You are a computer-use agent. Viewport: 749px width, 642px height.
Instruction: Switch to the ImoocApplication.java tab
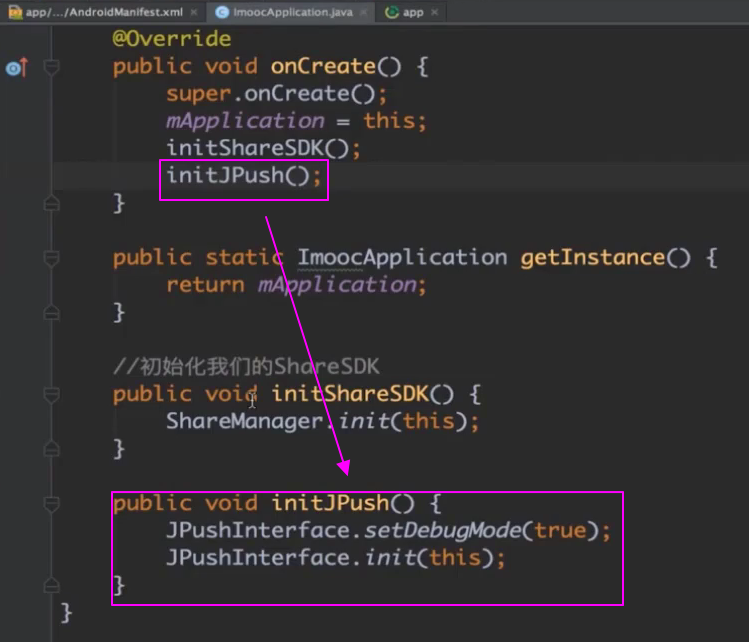coord(292,12)
